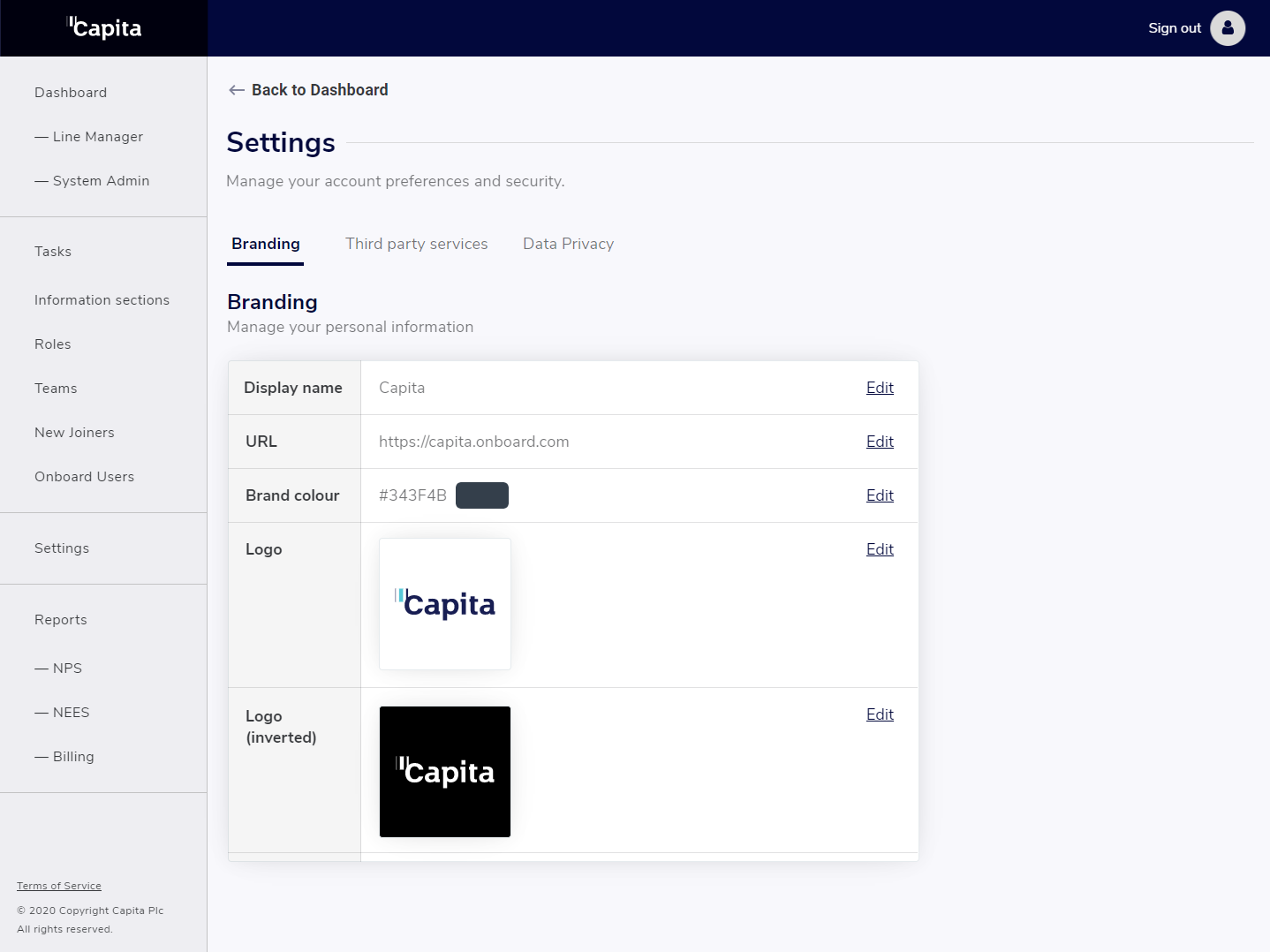Screen dimensions: 1270x952
Task: Click the Capita logo thumbnail
Action: coord(445,604)
